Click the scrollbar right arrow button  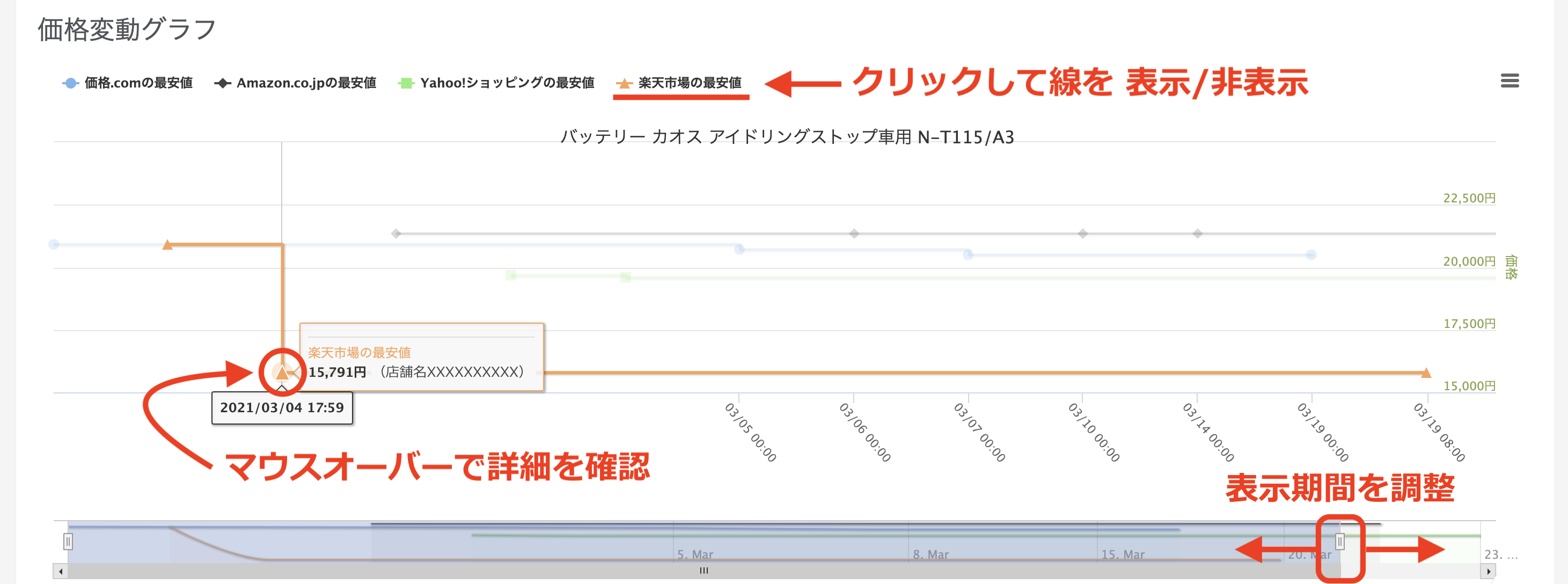click(x=1488, y=571)
